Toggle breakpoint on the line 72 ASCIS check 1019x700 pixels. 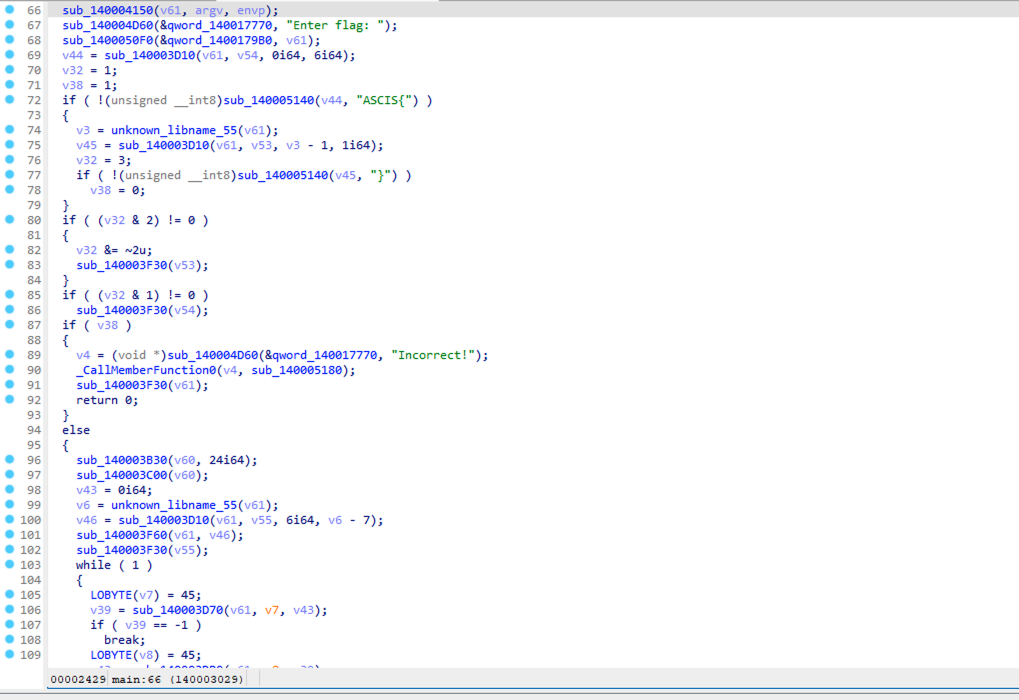pos(9,100)
